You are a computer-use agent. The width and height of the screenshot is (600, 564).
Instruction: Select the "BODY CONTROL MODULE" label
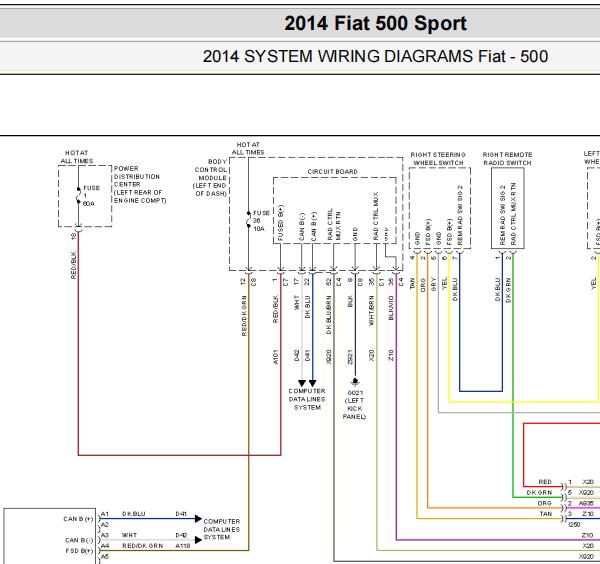click(x=211, y=170)
